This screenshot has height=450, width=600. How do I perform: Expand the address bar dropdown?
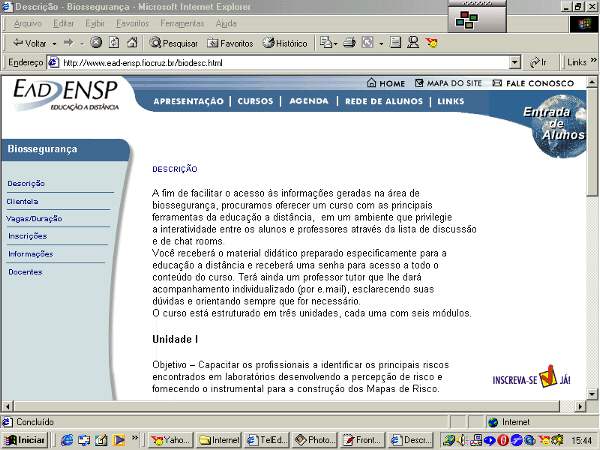click(515, 62)
